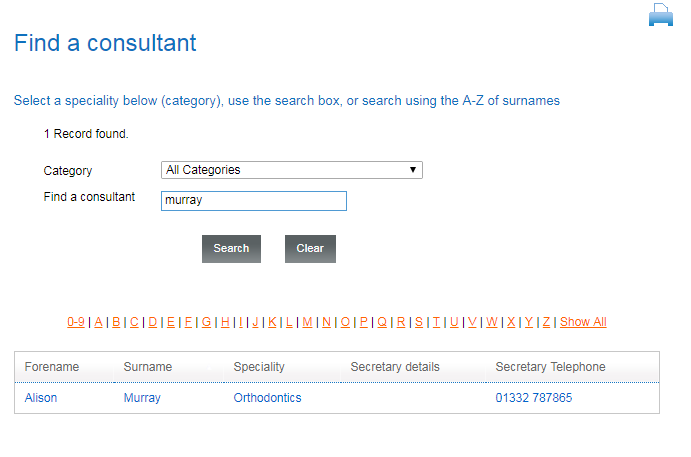Filter surnames by letter A
691x457 pixels.
(98, 322)
